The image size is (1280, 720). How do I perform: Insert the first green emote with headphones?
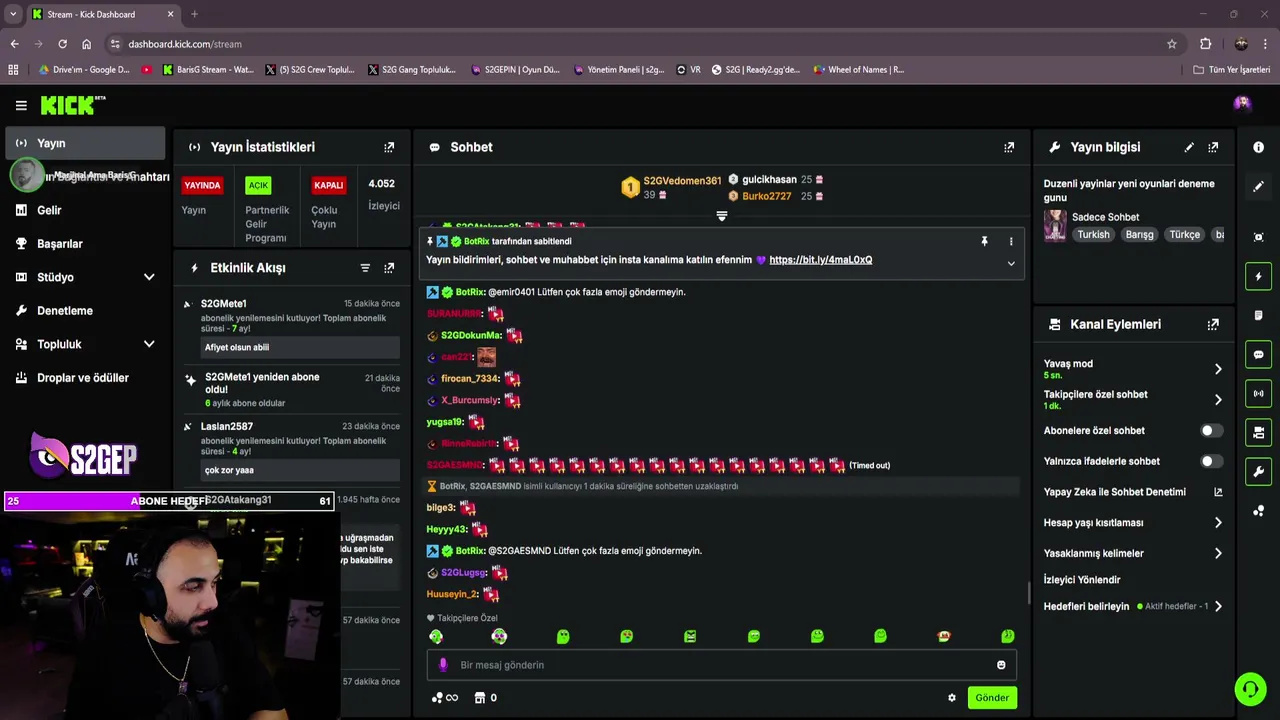pyautogui.click(x=436, y=636)
